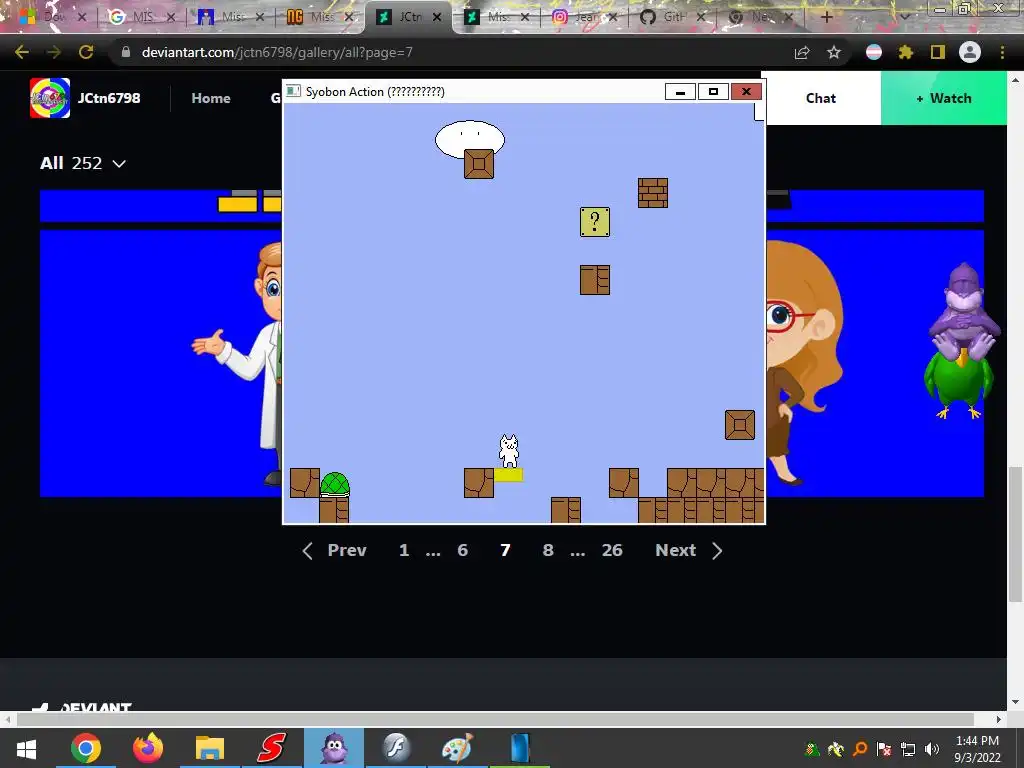
Task: Open the red S app on taskbar
Action: [x=272, y=748]
